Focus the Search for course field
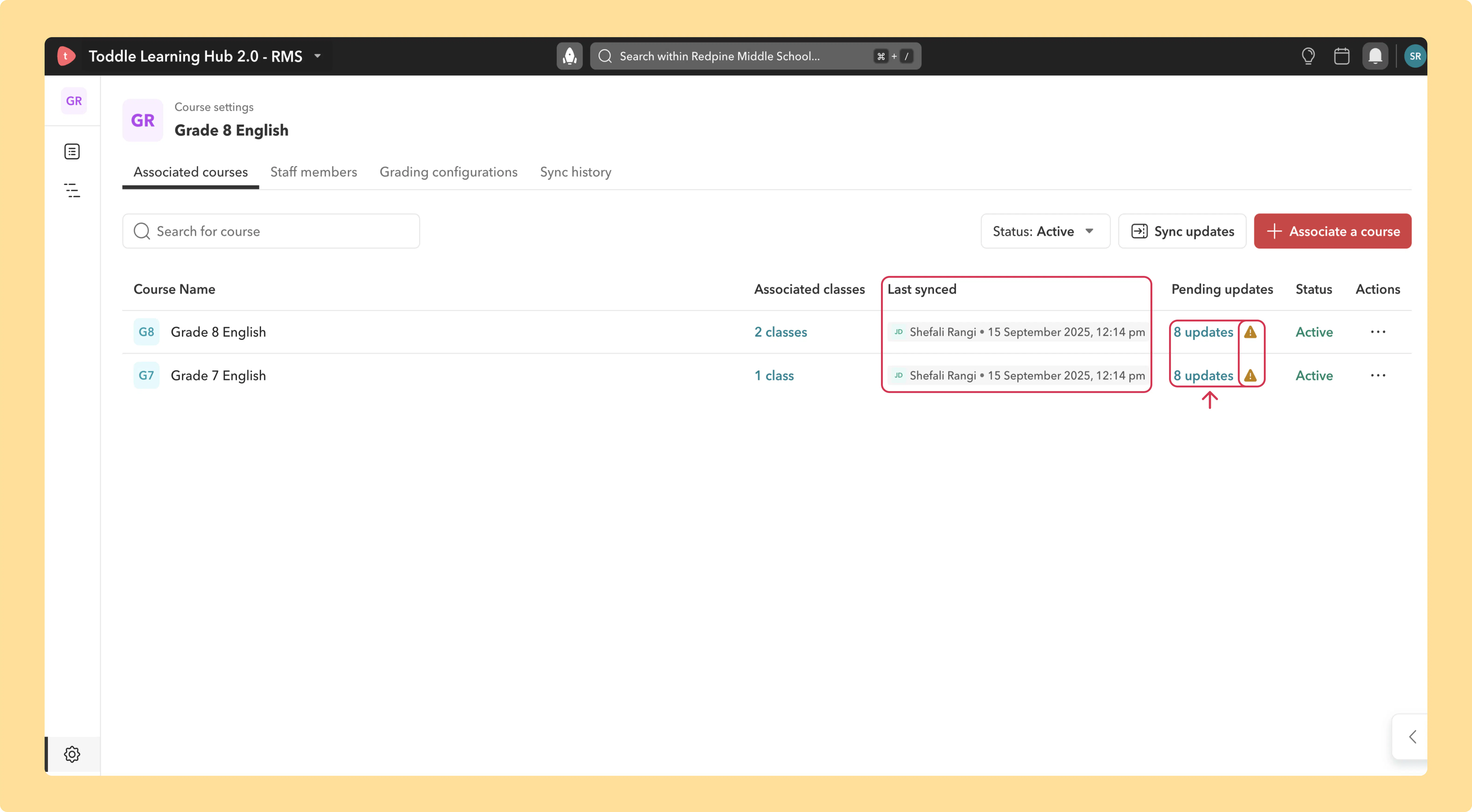 (x=271, y=231)
